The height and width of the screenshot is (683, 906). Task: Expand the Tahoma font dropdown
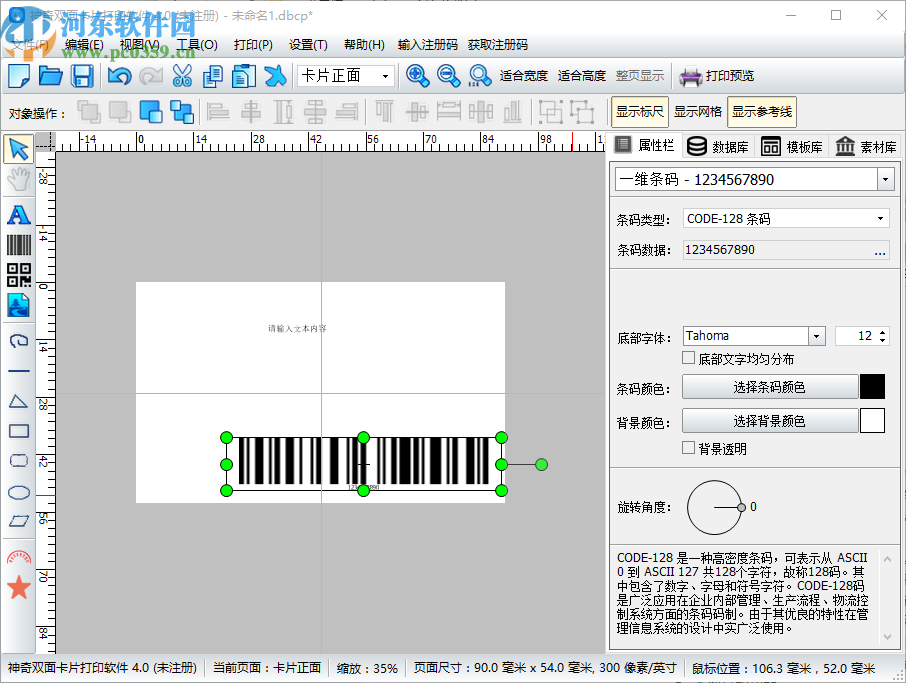coord(816,336)
